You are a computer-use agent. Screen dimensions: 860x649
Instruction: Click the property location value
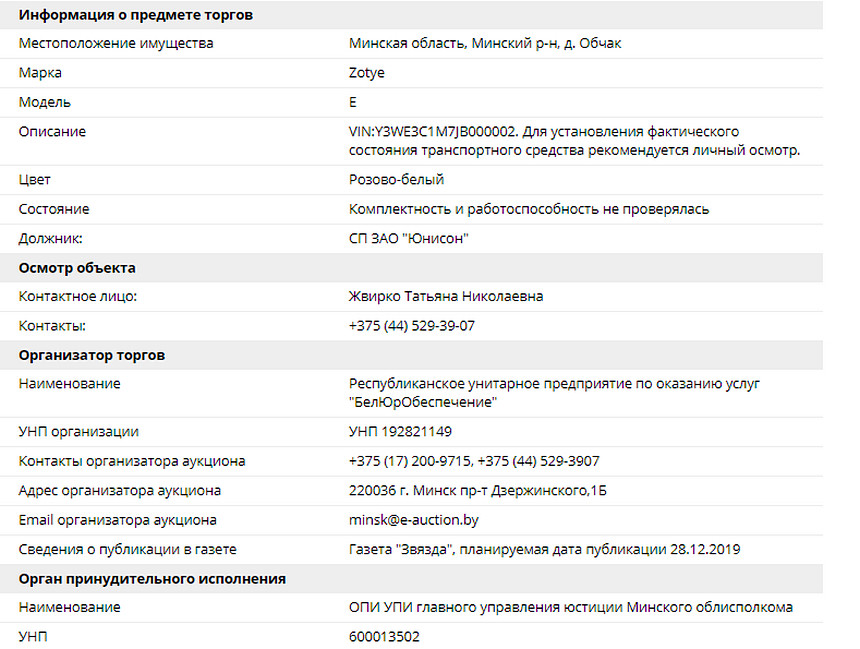pos(485,43)
